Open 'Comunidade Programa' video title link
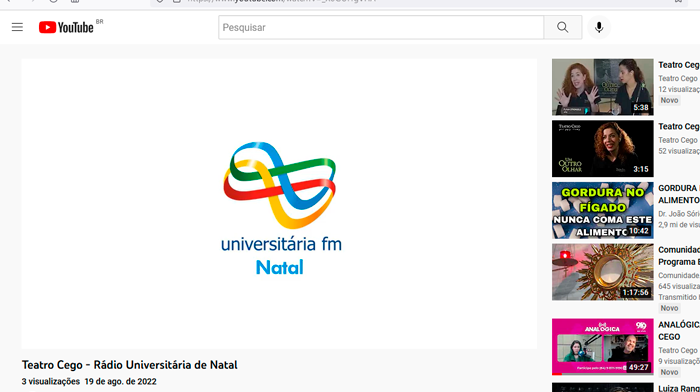The height and width of the screenshot is (392, 700). (x=679, y=256)
